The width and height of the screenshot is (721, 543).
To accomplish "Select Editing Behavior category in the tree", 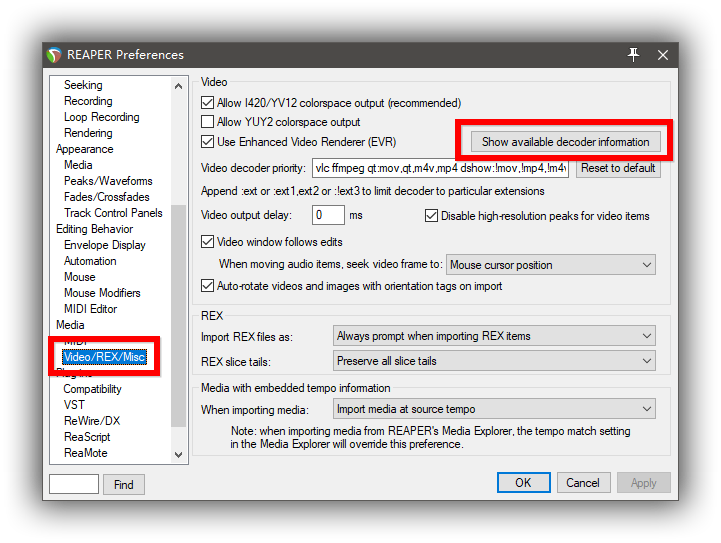I will pos(94,229).
